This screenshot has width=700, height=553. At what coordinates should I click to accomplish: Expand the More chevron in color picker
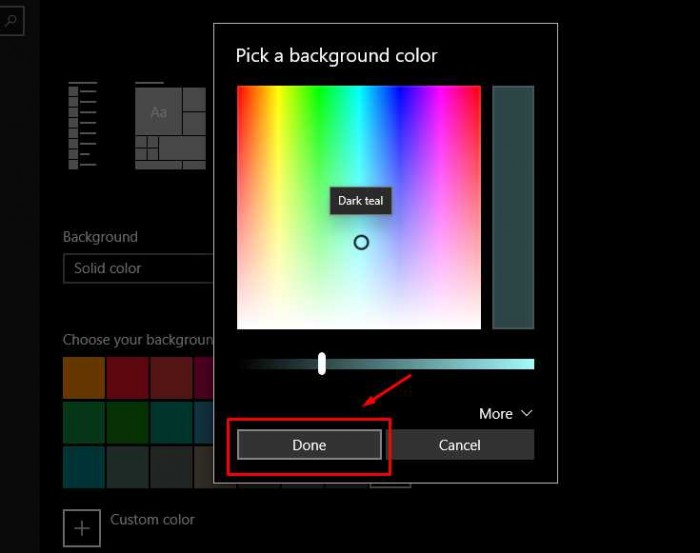click(506, 413)
